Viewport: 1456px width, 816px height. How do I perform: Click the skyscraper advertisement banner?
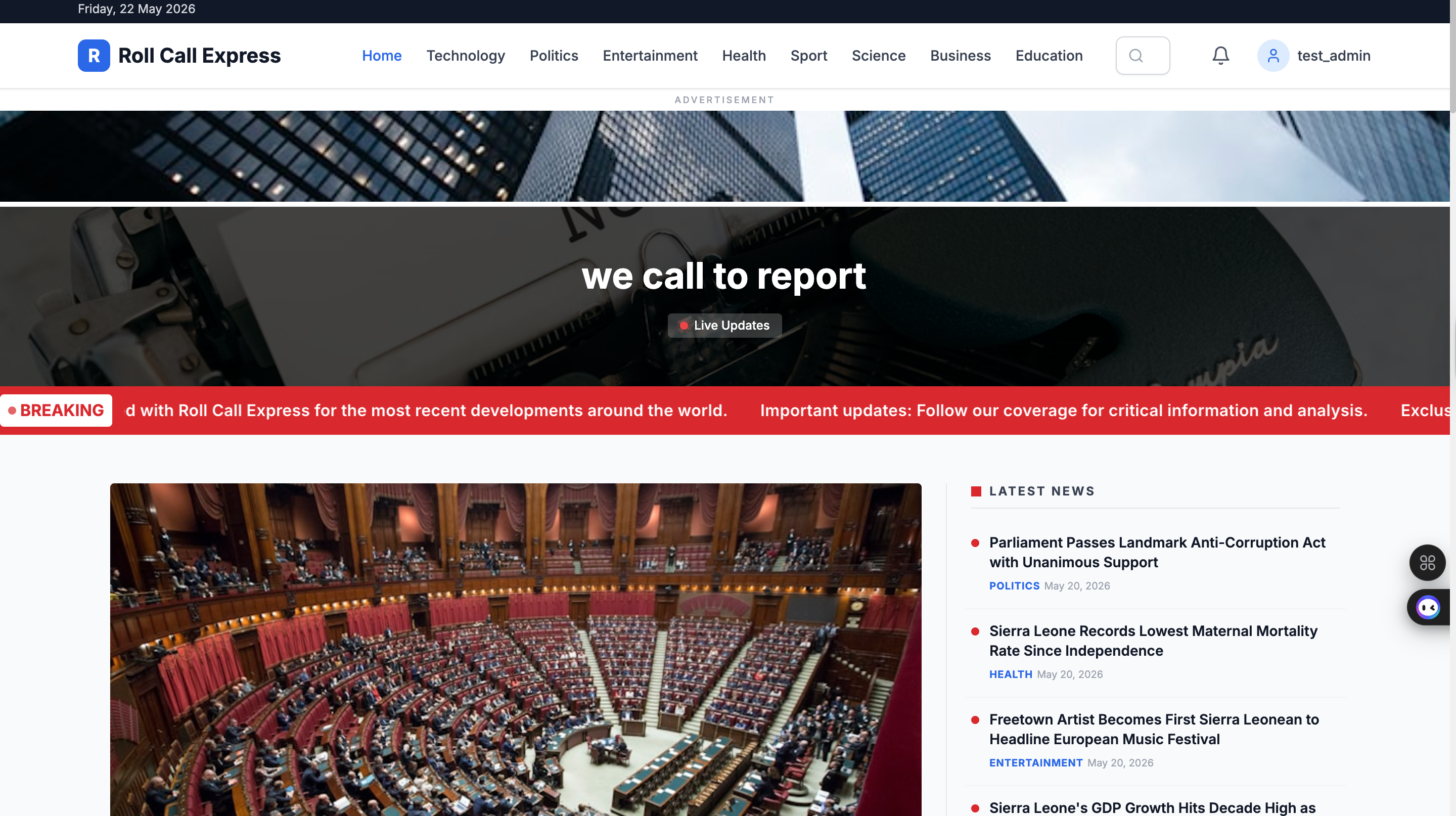[x=724, y=156]
